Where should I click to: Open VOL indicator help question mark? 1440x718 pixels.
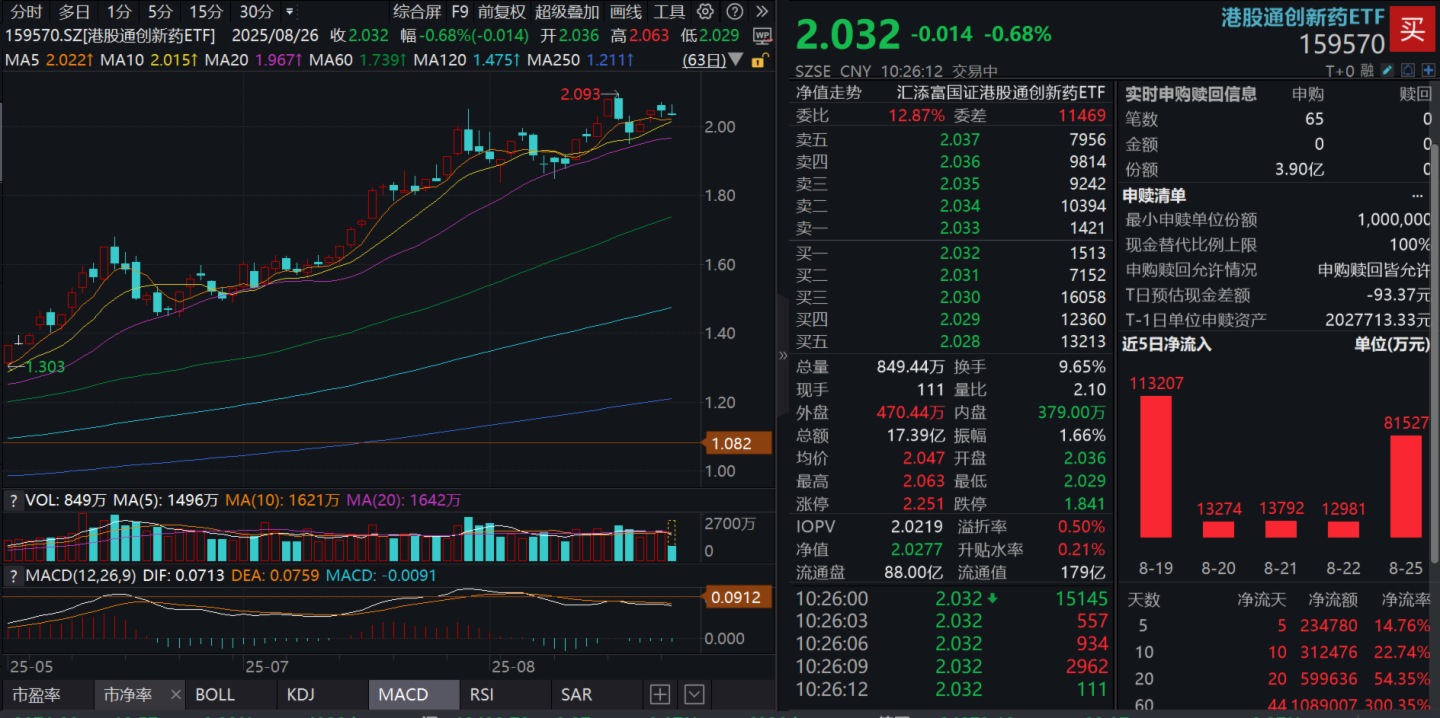tap(14, 500)
